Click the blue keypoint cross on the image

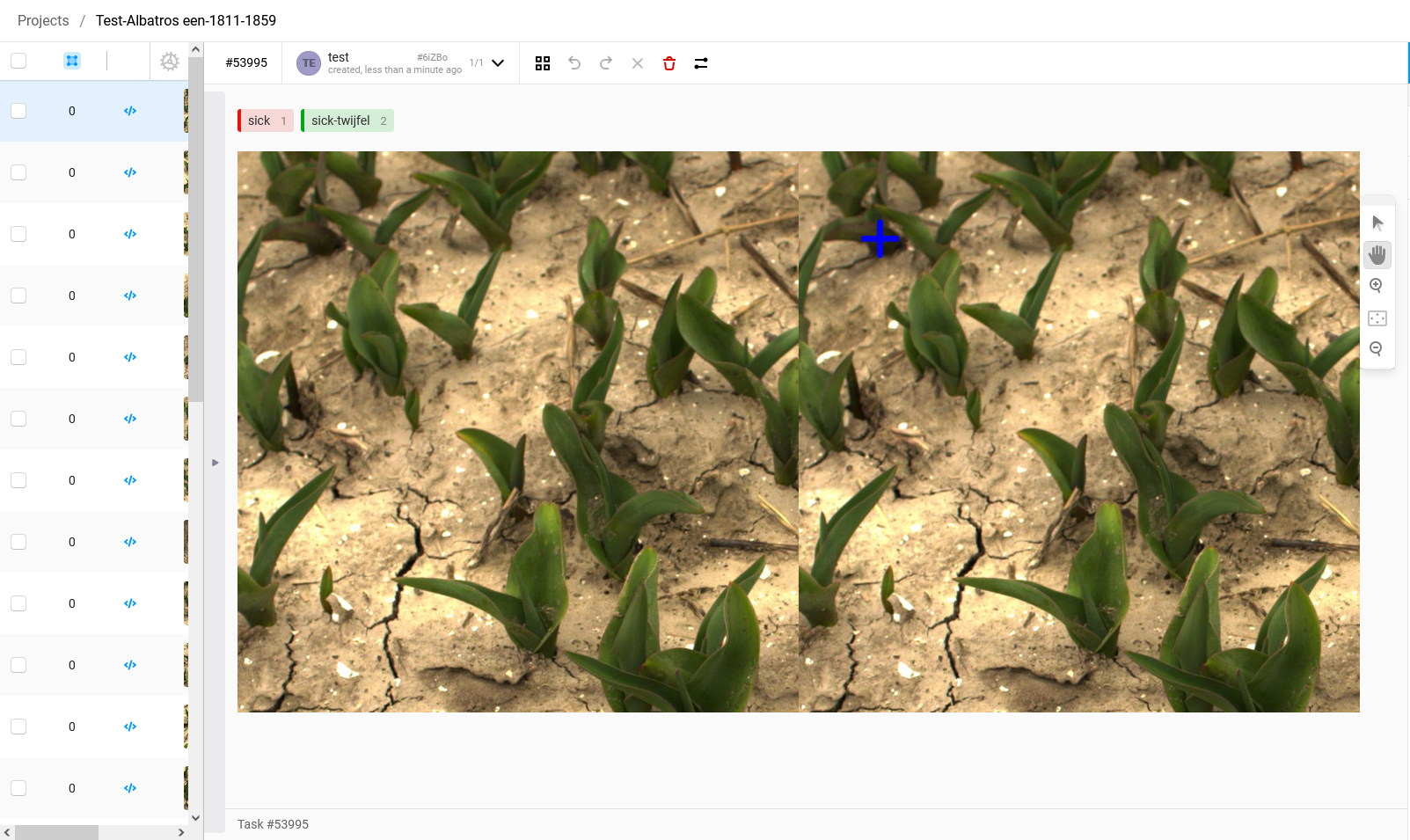point(880,238)
